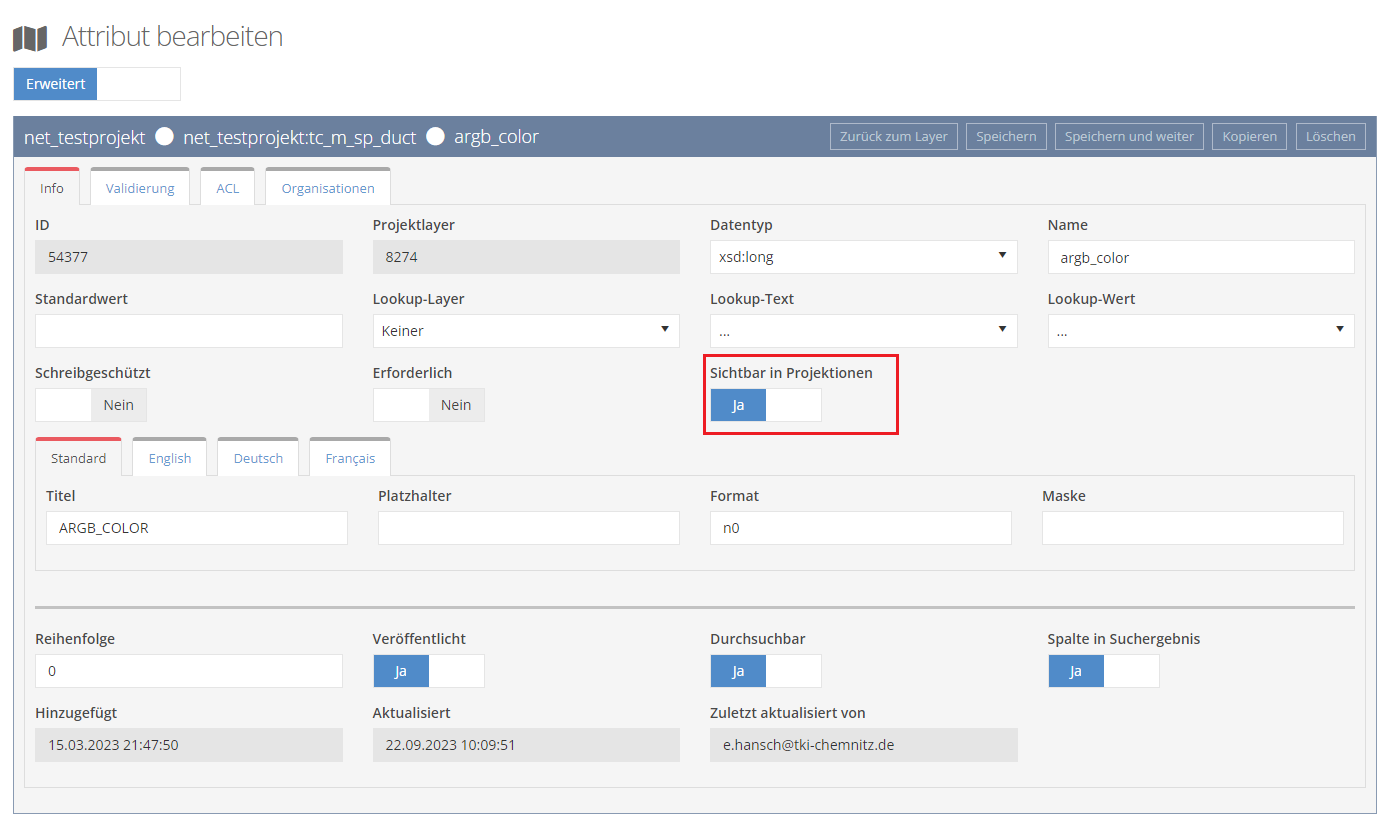
Task: Toggle Schreibgeschützt switch
Action: click(91, 405)
